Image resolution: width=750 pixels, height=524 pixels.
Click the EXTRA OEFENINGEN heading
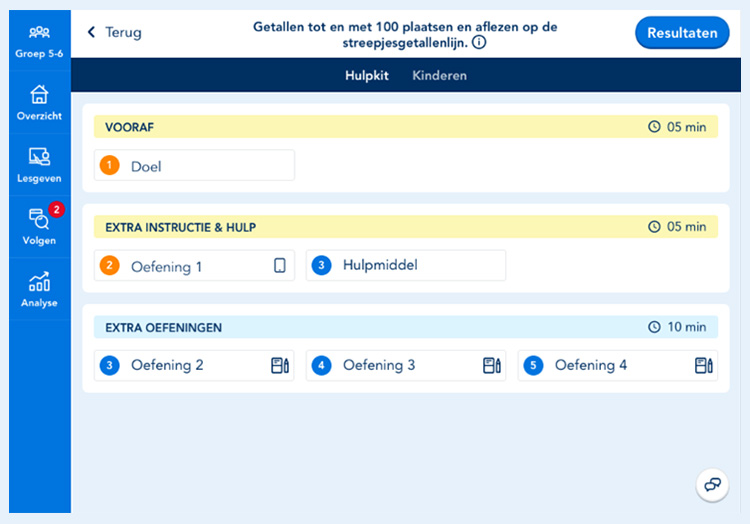(164, 328)
